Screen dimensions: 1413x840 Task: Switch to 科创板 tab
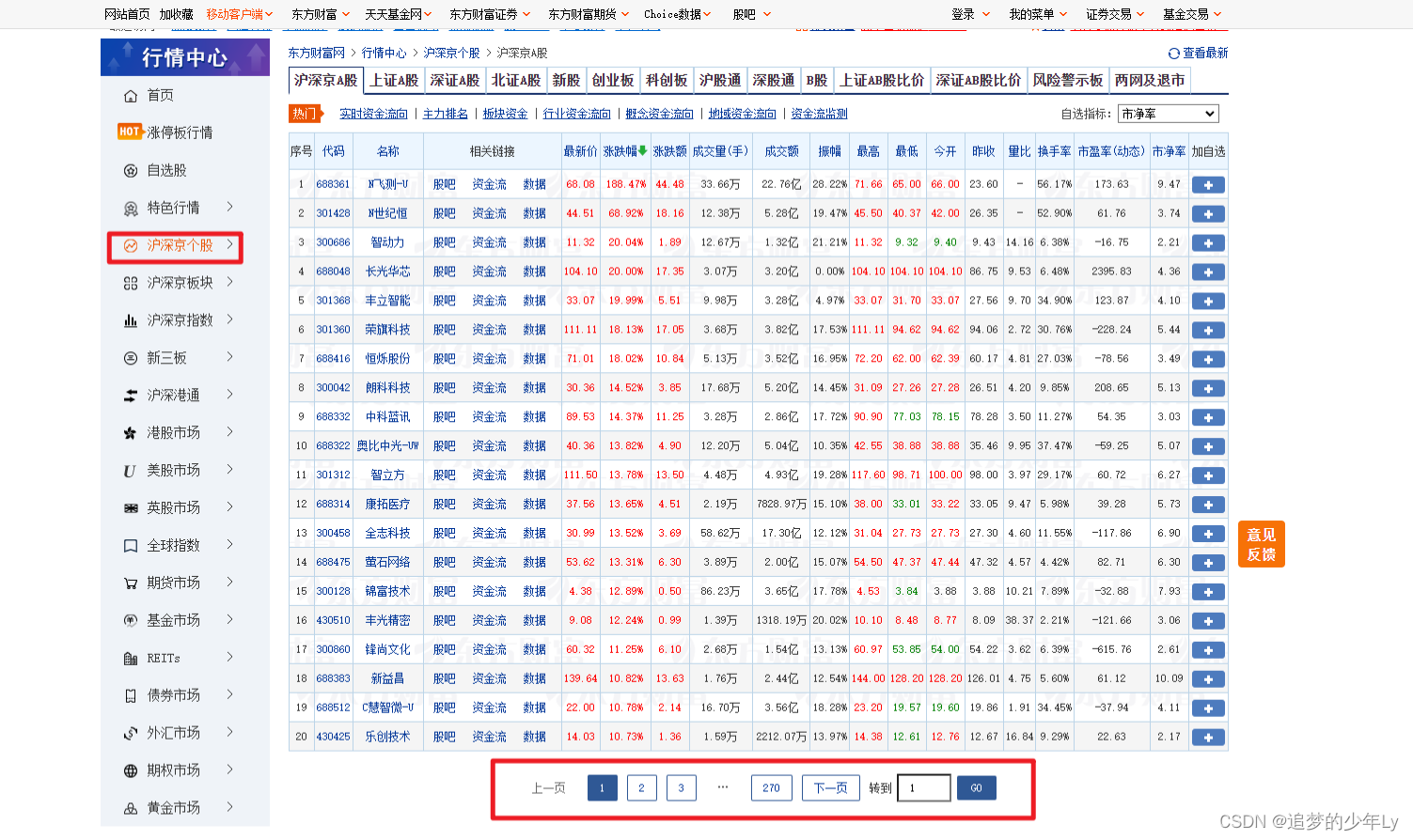tap(667, 81)
